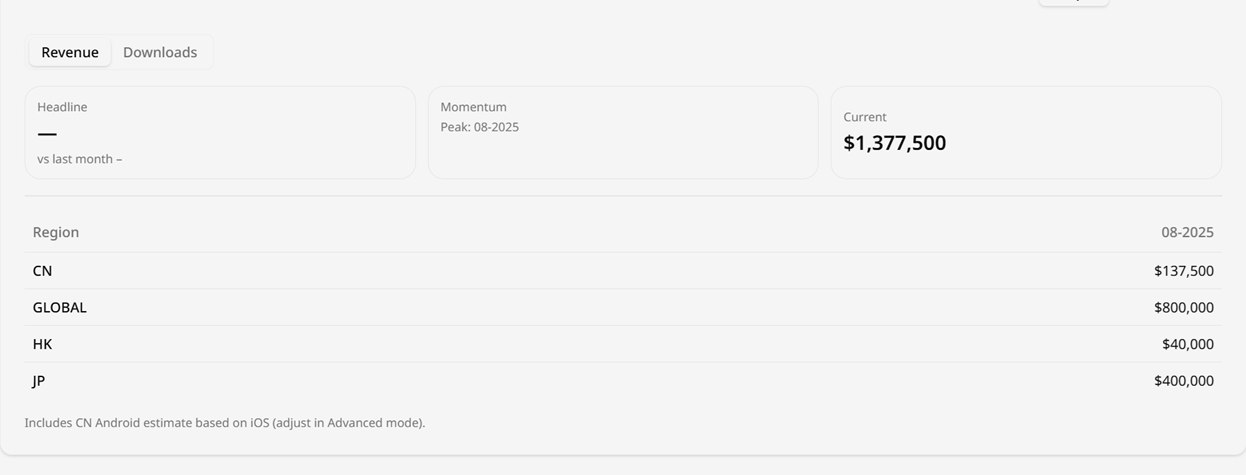Select the CN region row

coord(623,271)
